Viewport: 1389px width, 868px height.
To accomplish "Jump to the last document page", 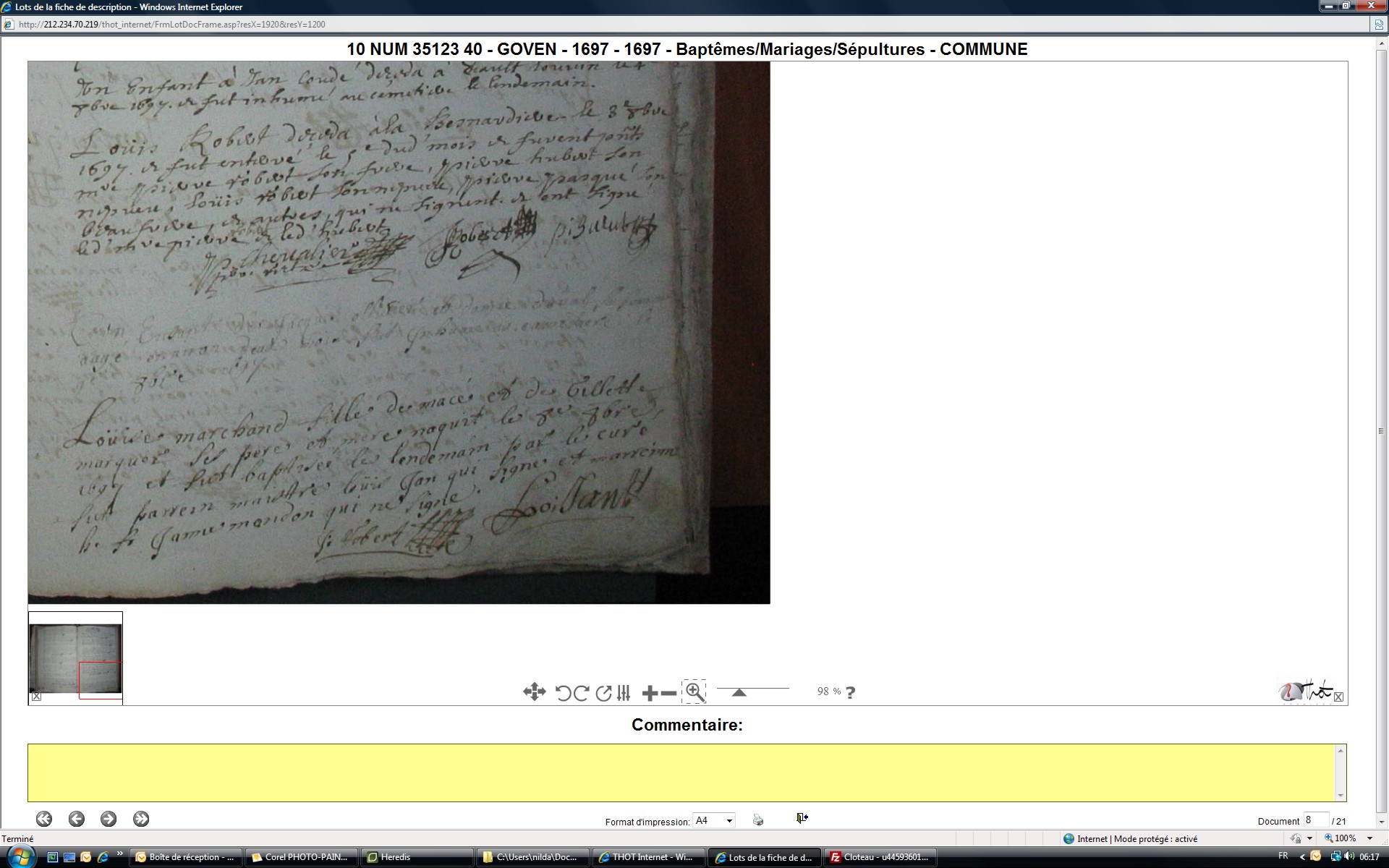I will [x=141, y=819].
